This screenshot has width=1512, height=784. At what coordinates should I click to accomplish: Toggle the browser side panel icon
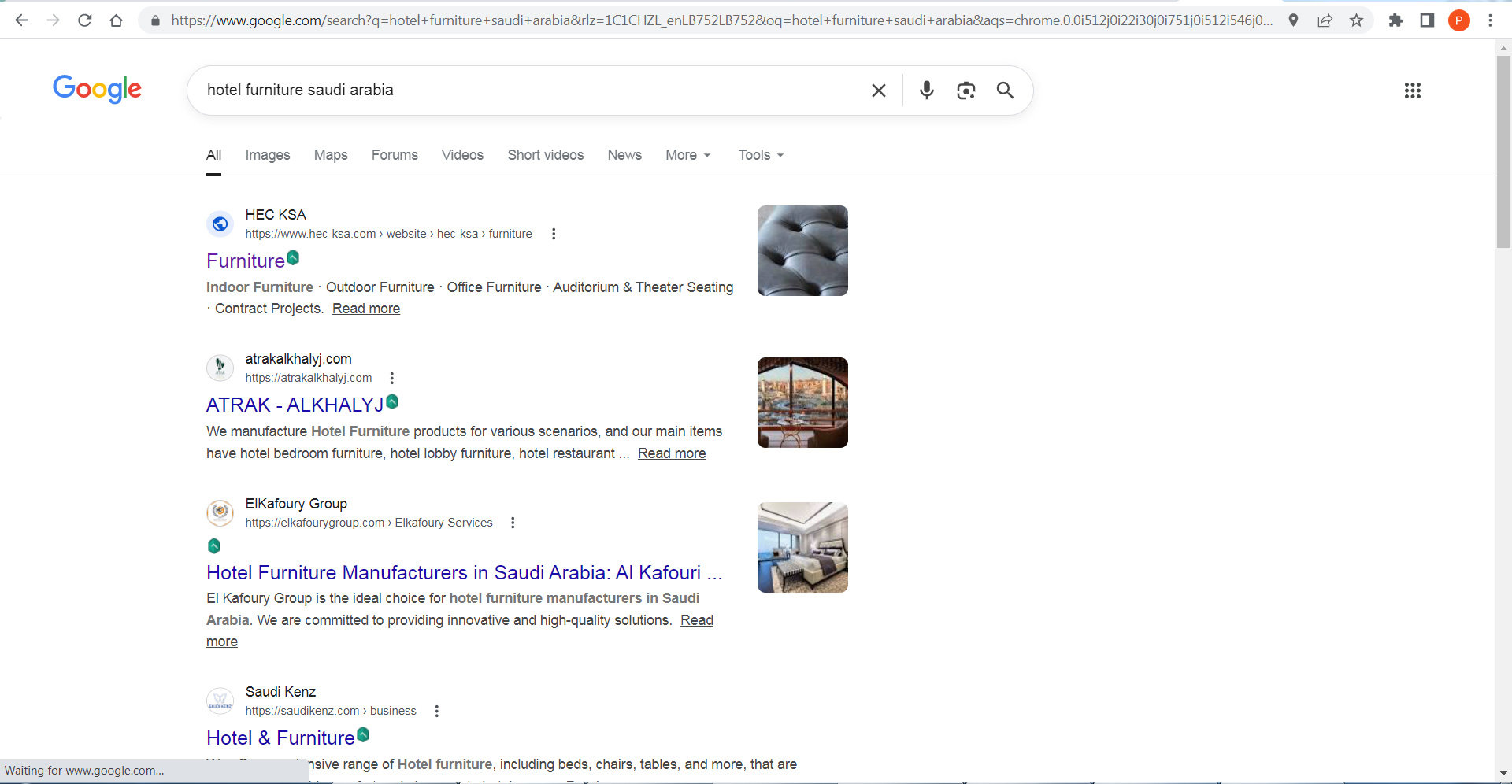[1427, 20]
